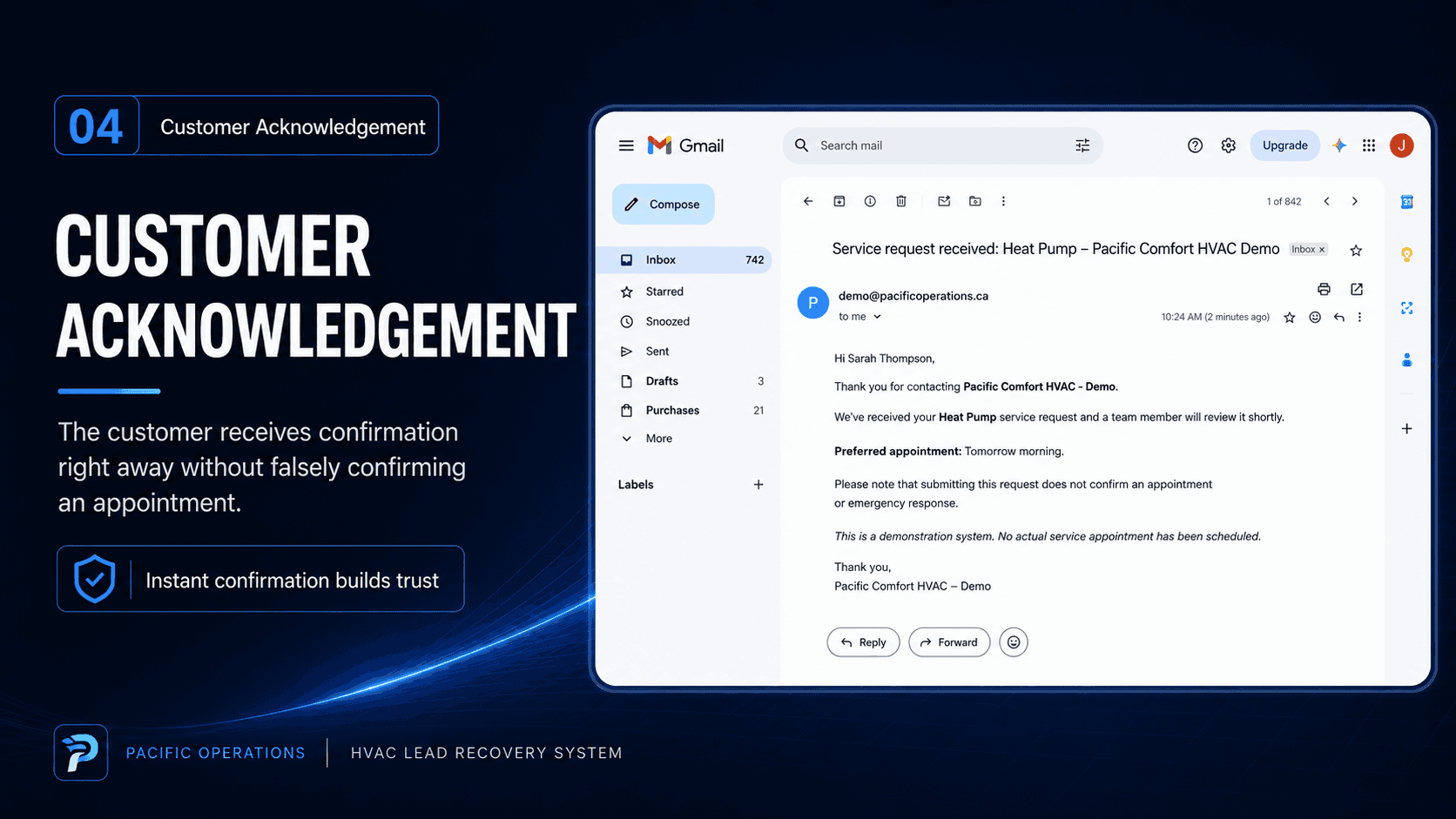Archive this email
Screen dimensions: 1456x819
pos(839,201)
